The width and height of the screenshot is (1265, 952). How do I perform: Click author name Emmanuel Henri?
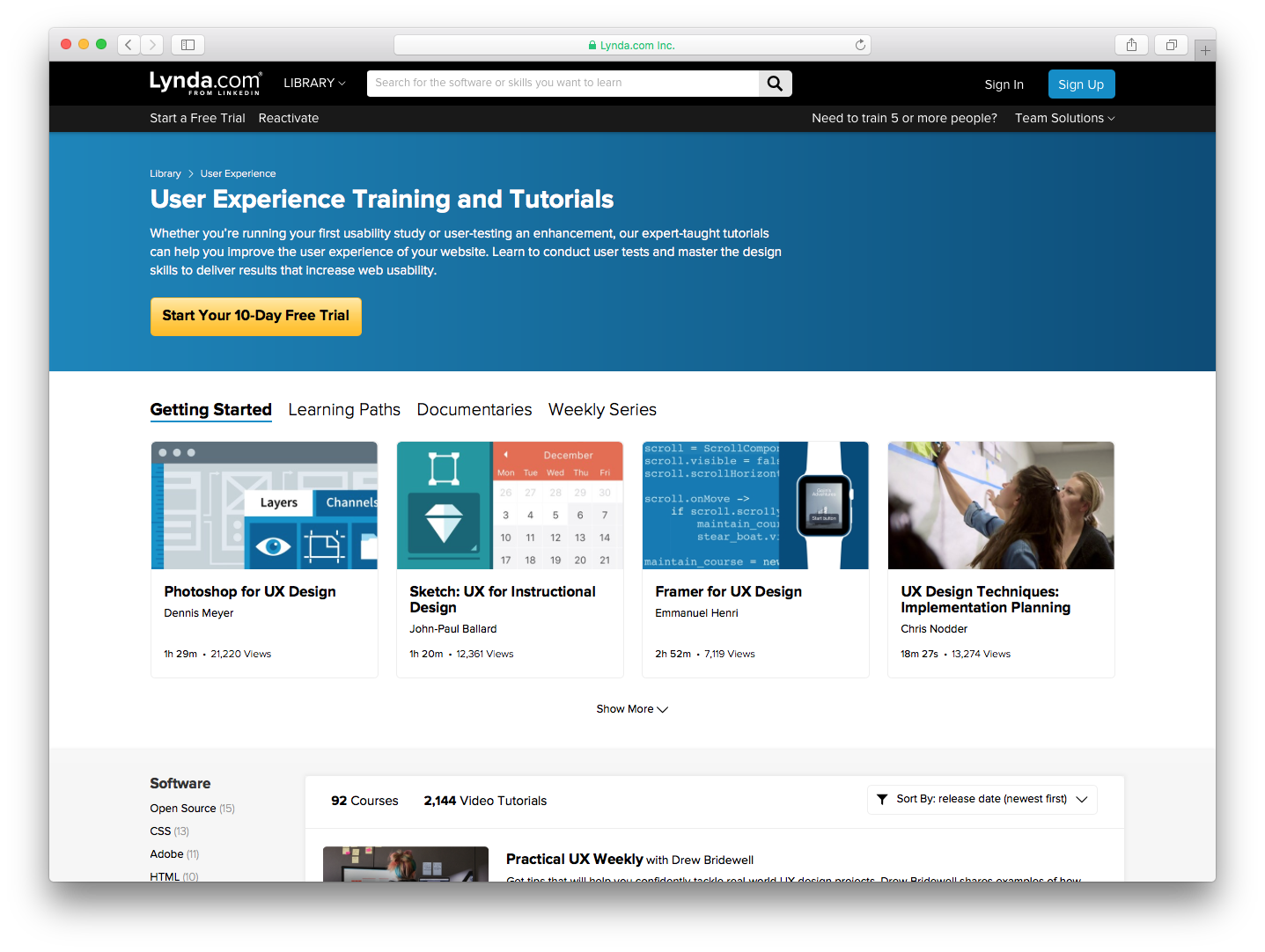696,613
